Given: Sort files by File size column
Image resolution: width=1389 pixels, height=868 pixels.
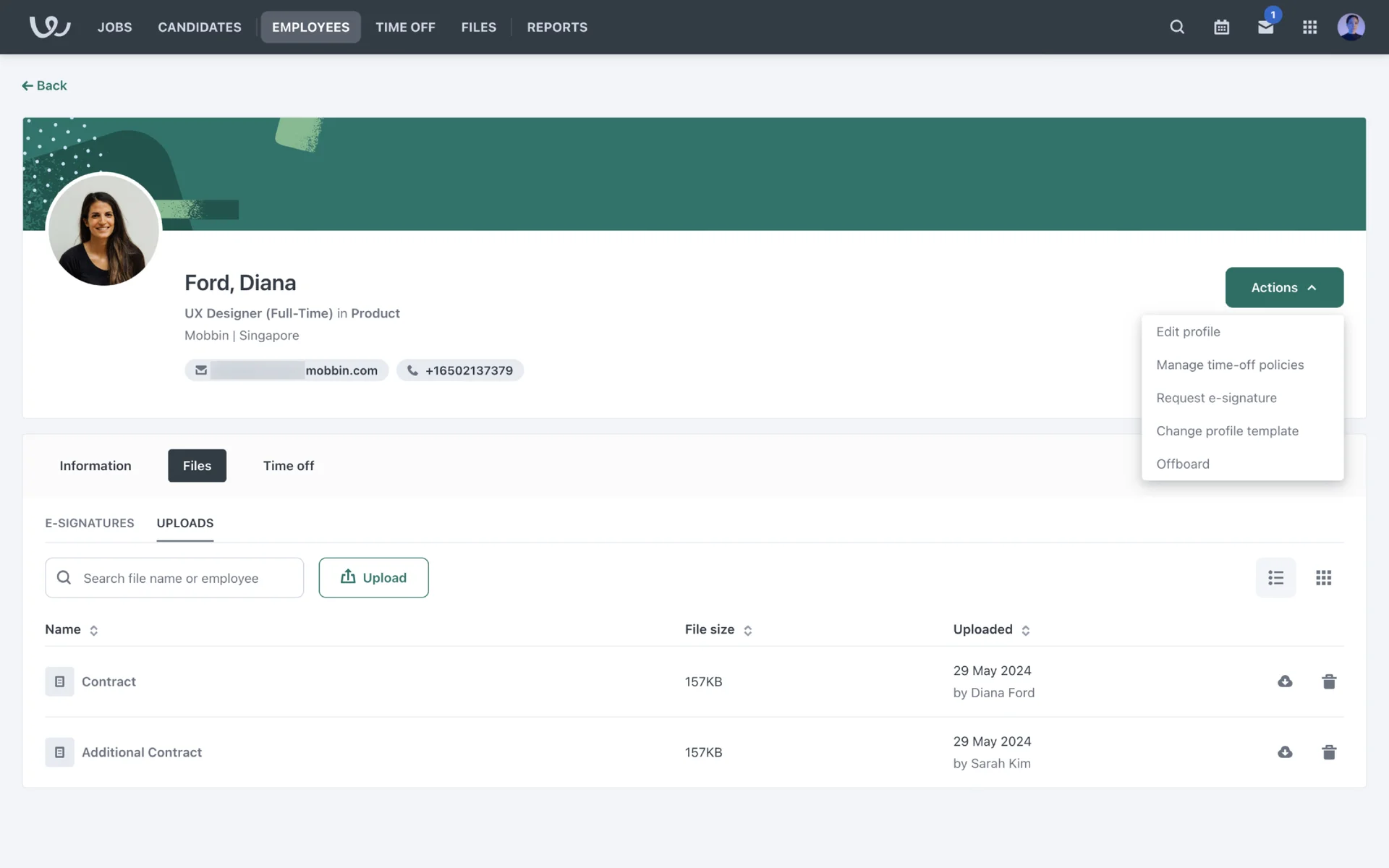Looking at the screenshot, I should point(747,631).
